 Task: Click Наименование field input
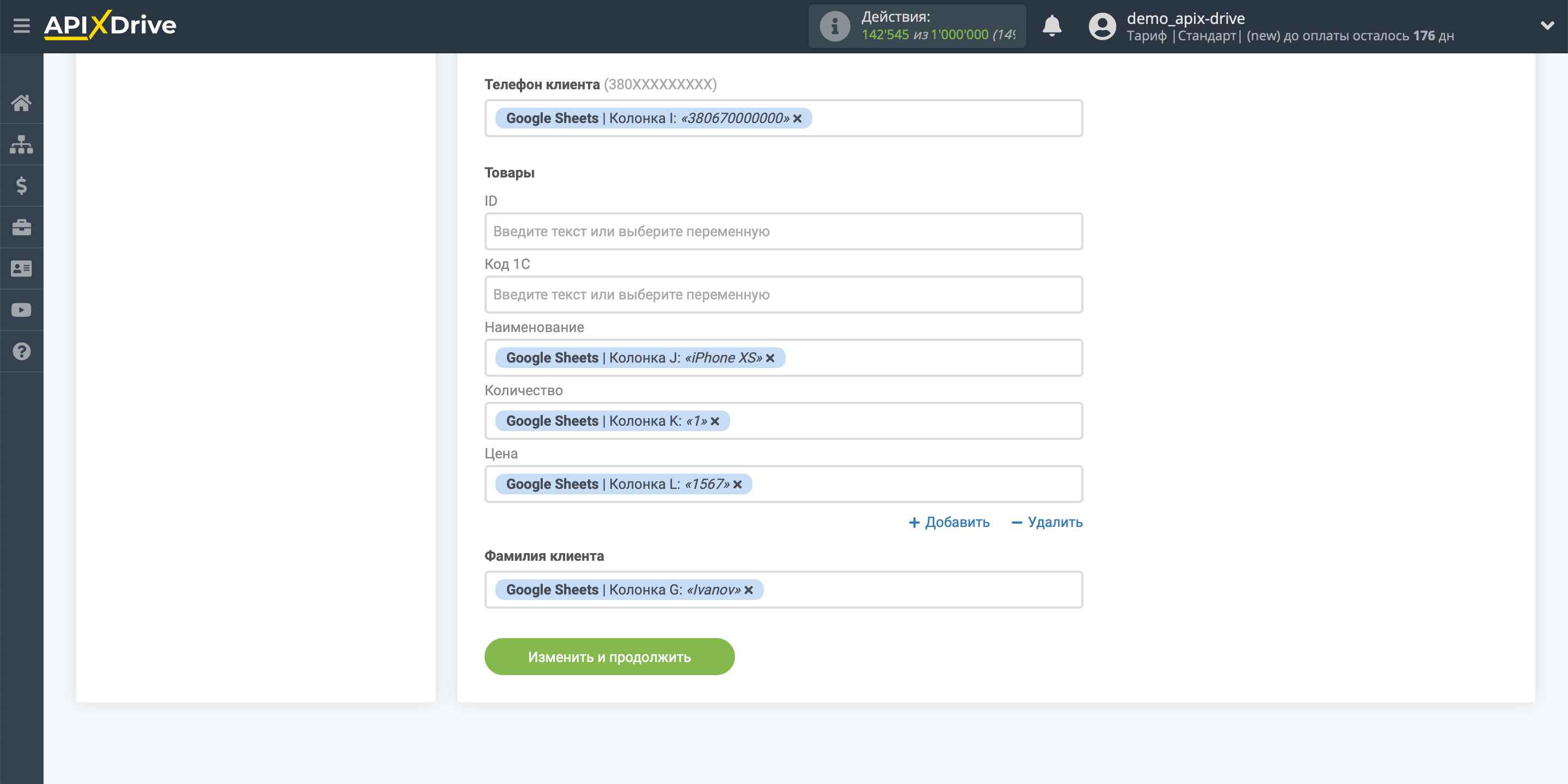[x=783, y=357]
